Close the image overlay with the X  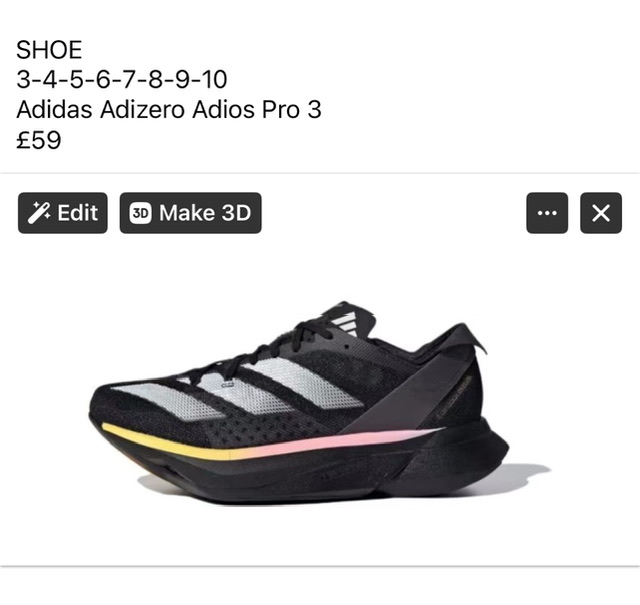coord(600,213)
